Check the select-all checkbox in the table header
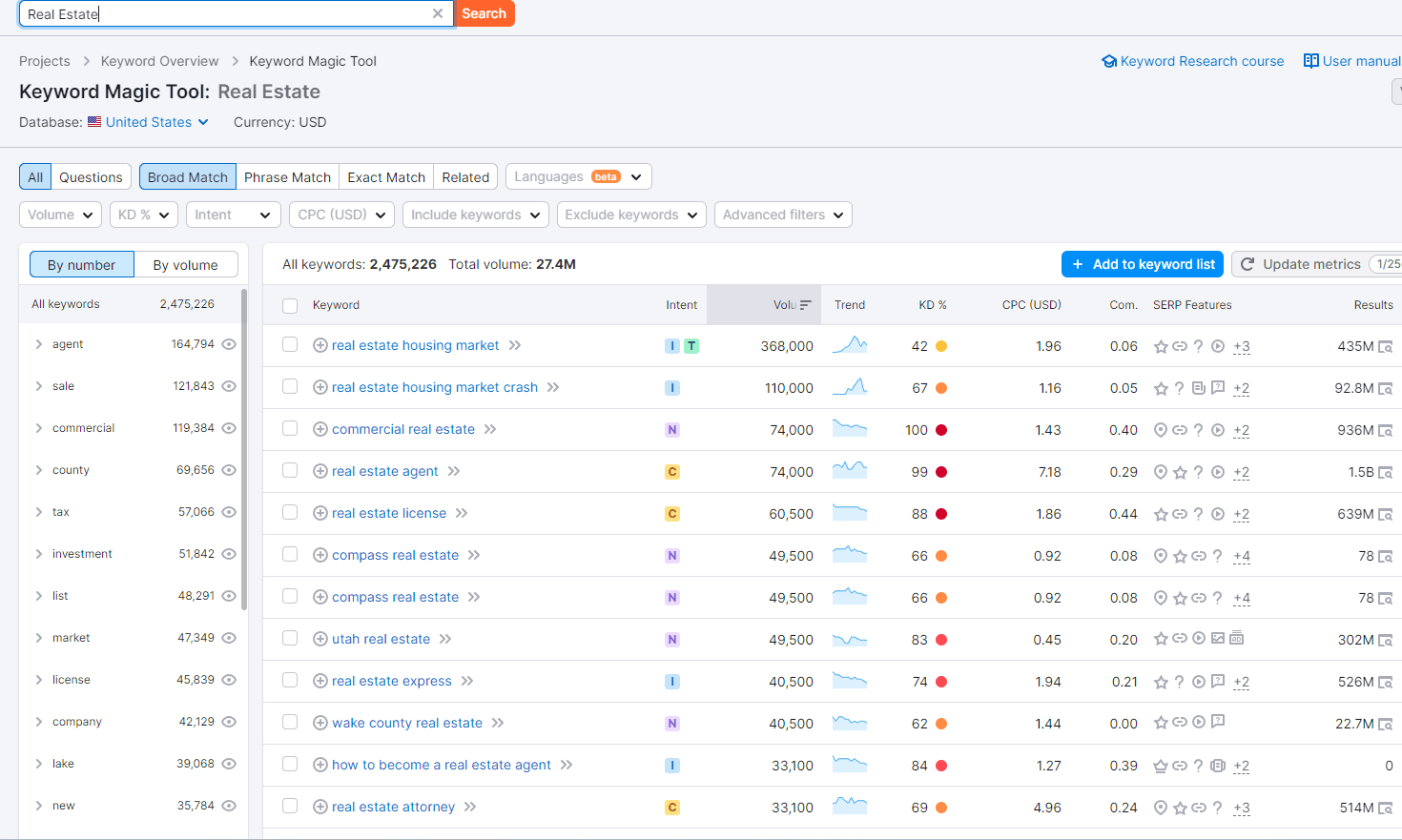Screen dimensions: 1402x840 point(291,304)
